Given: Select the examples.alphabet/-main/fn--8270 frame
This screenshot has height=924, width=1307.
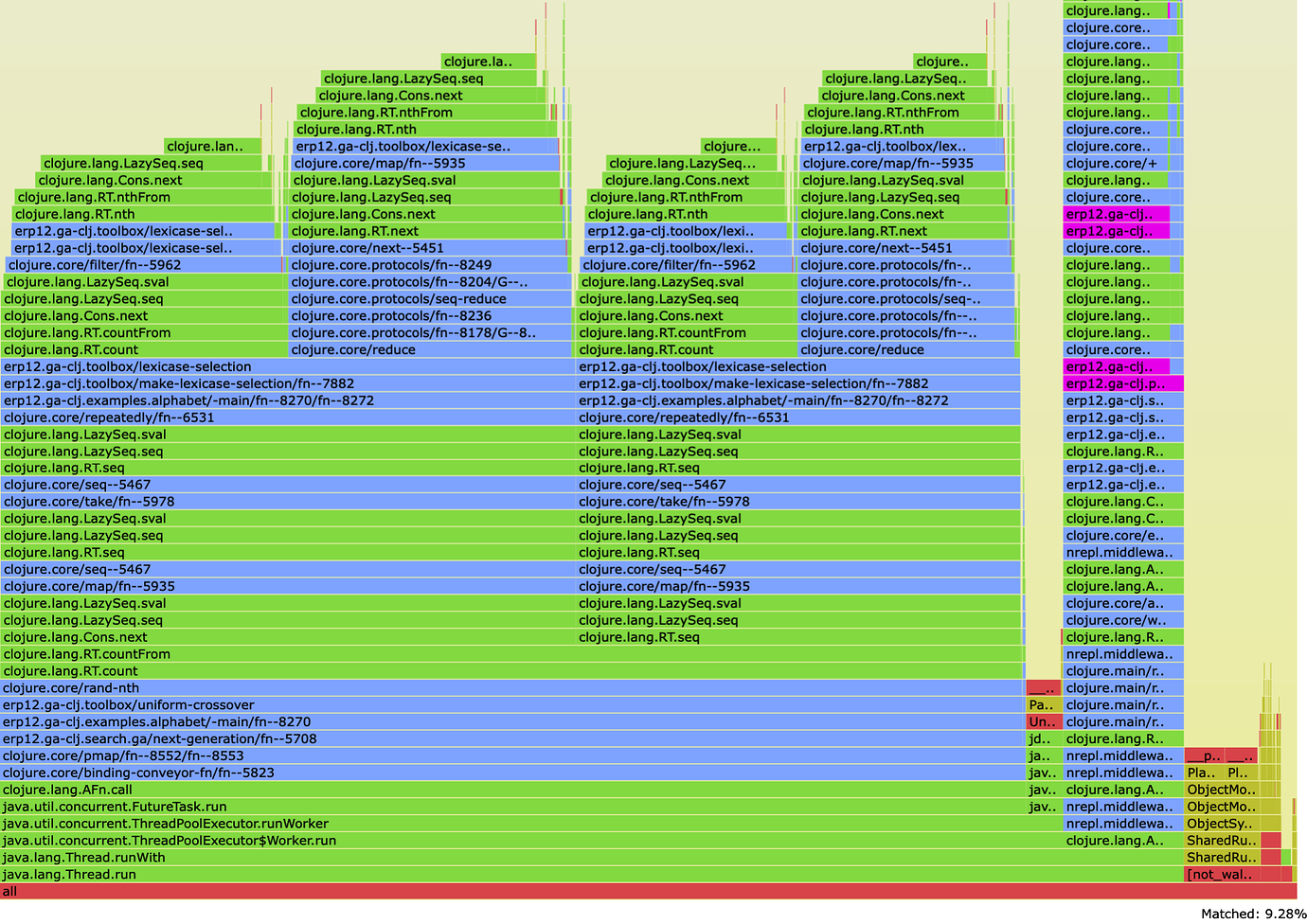Looking at the screenshot, I should [x=511, y=721].
